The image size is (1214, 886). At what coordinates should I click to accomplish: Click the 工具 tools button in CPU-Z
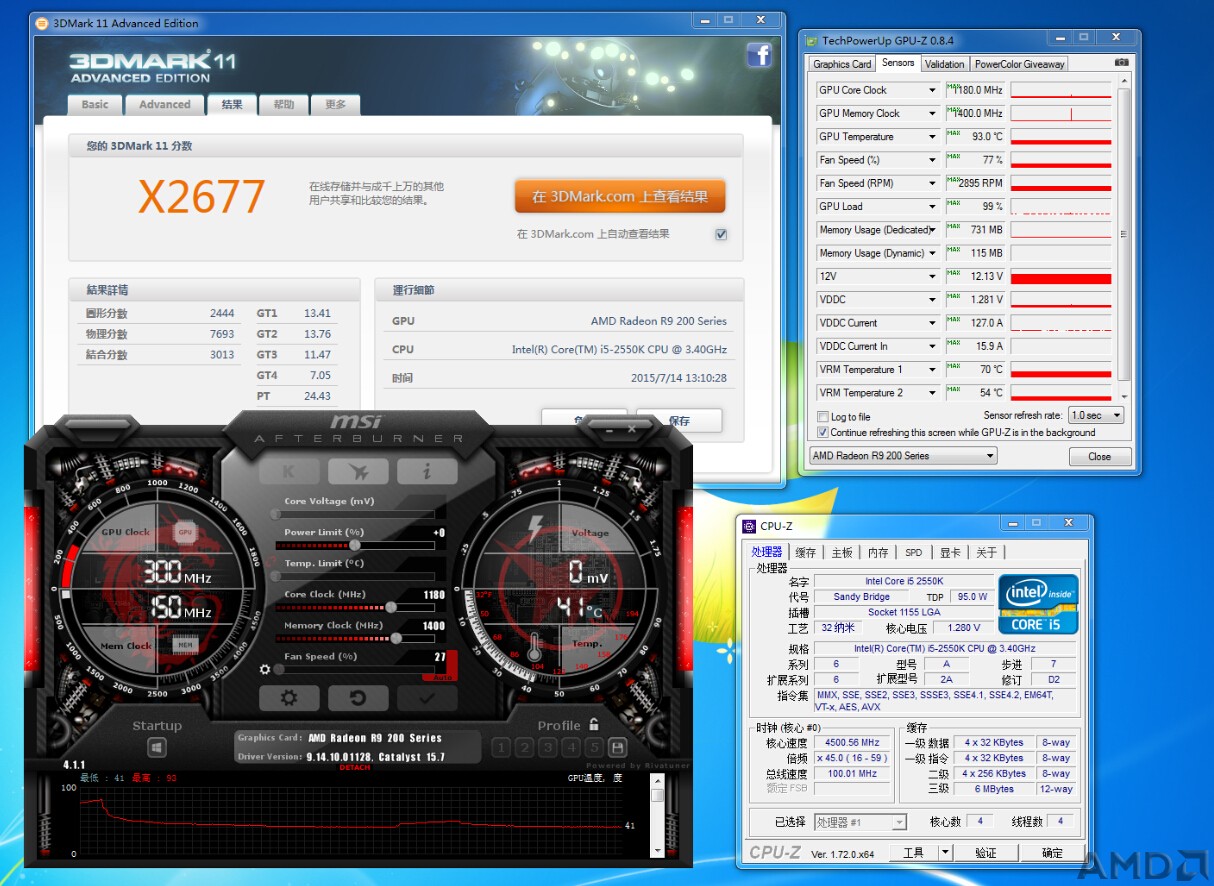click(914, 853)
